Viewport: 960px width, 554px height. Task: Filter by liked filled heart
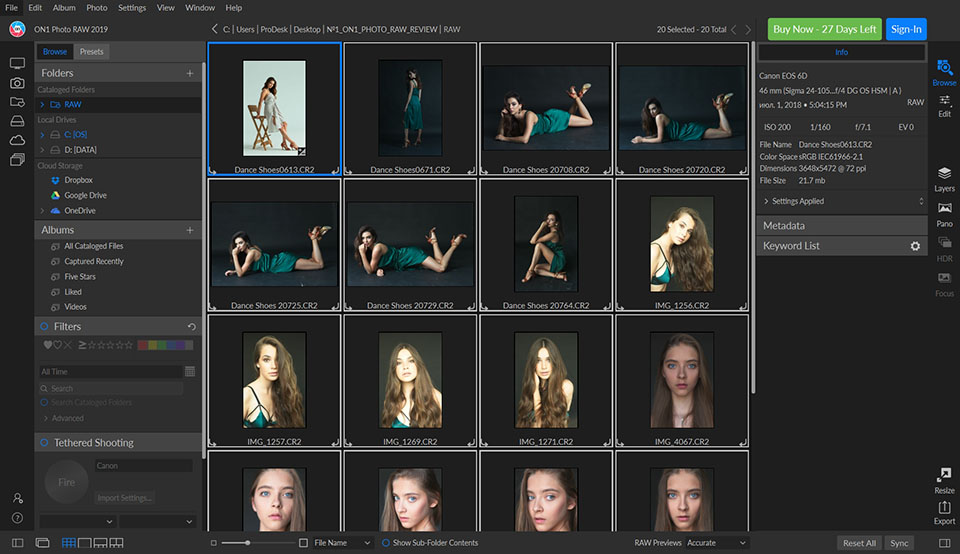coord(48,345)
